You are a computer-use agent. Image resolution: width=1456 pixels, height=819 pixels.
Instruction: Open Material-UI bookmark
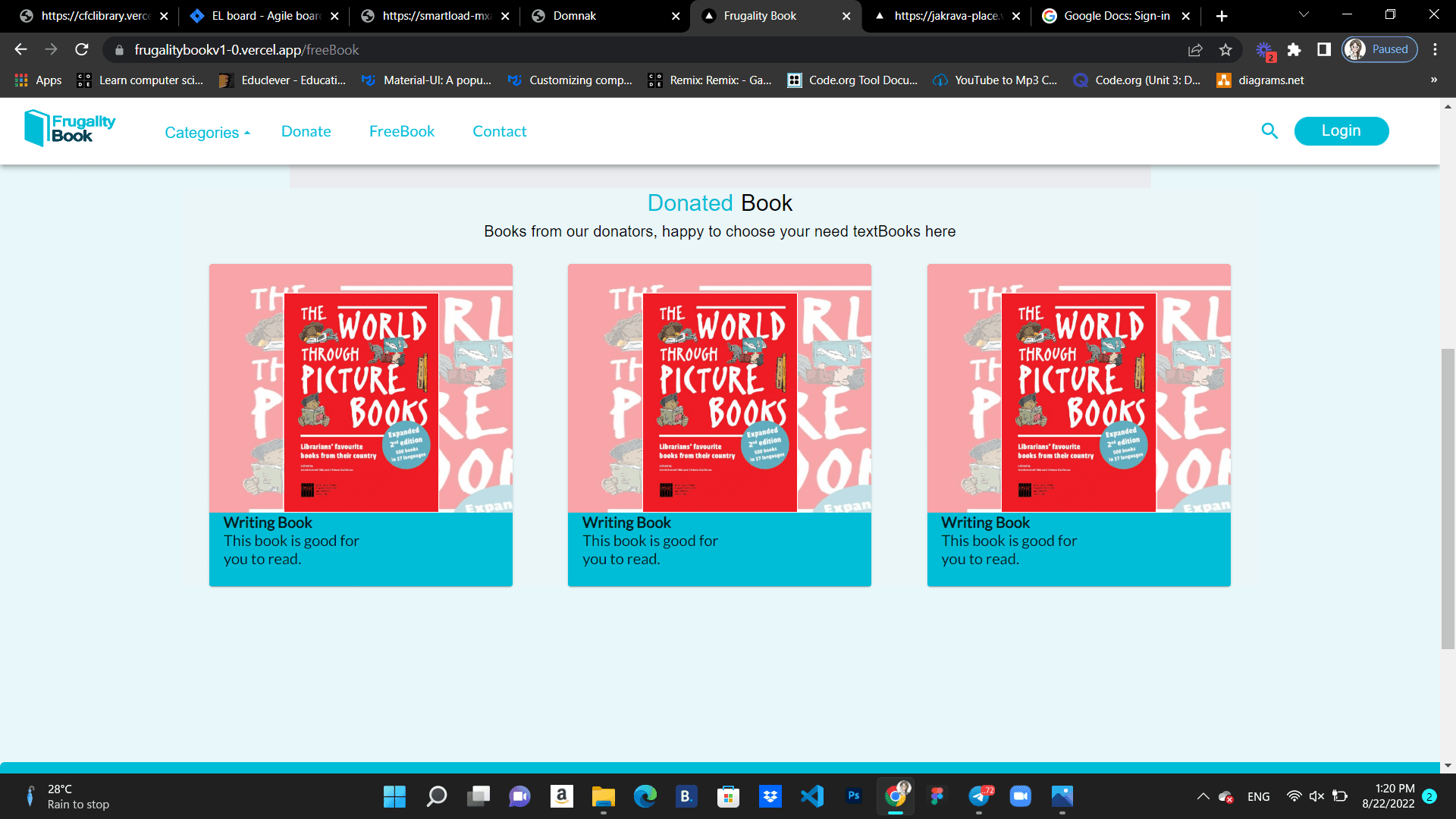[x=427, y=80]
